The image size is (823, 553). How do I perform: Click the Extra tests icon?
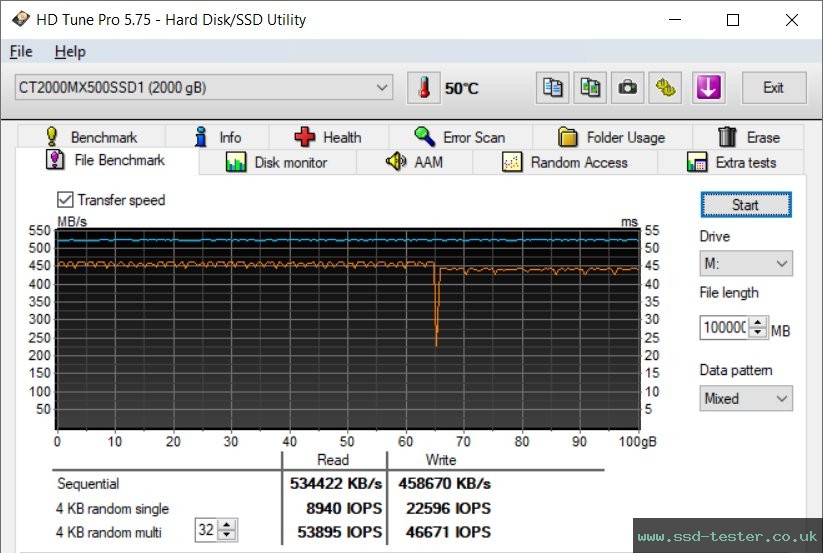(697, 162)
